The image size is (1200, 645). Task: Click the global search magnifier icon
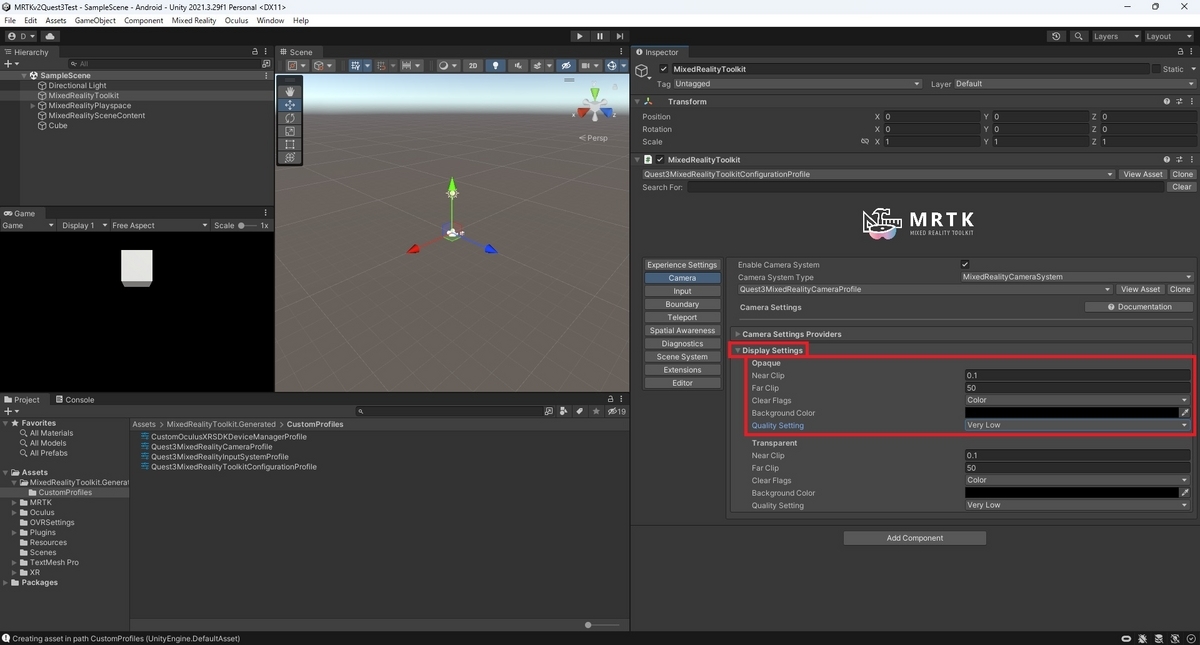click(1079, 36)
